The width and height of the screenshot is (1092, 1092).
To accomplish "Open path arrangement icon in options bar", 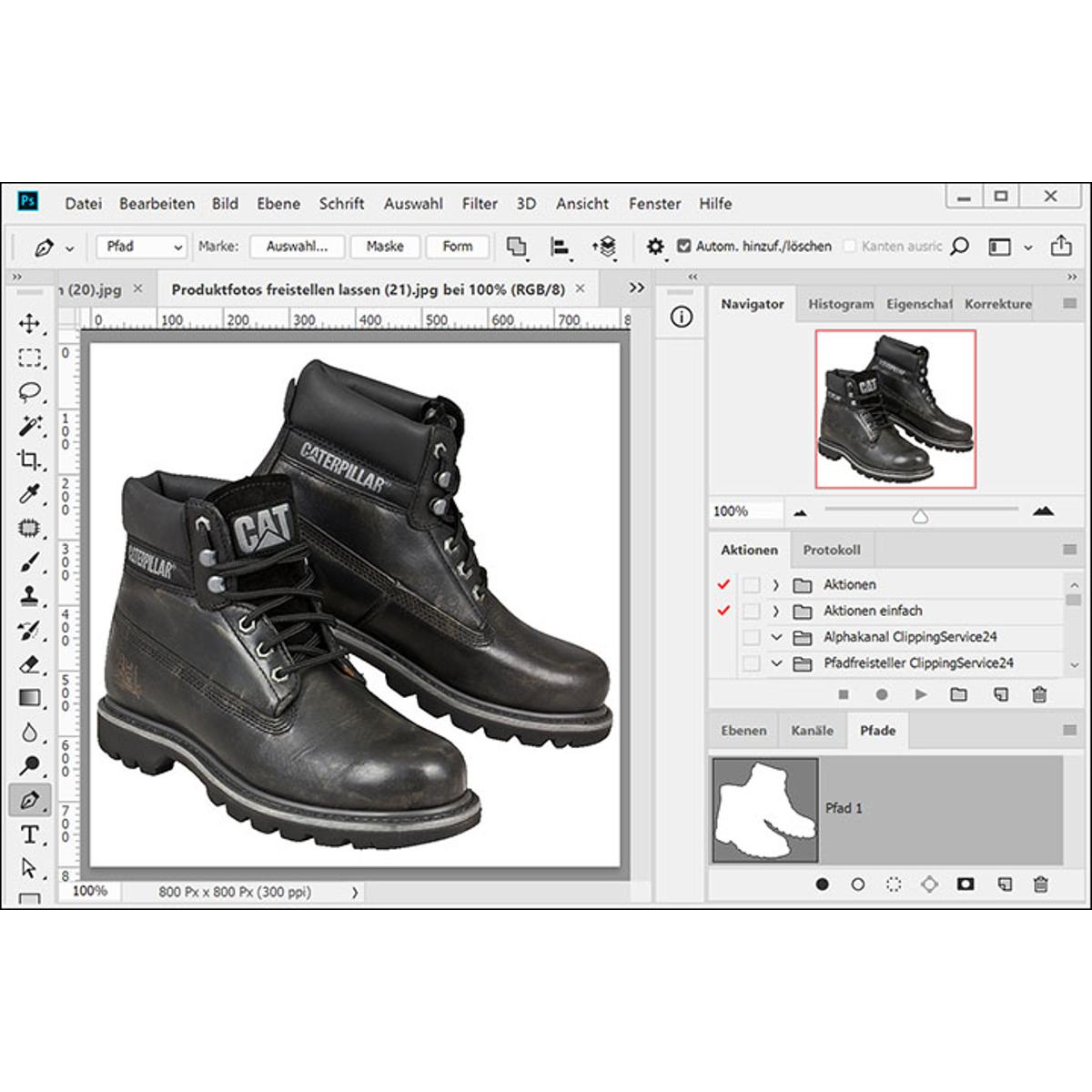I will tap(604, 247).
